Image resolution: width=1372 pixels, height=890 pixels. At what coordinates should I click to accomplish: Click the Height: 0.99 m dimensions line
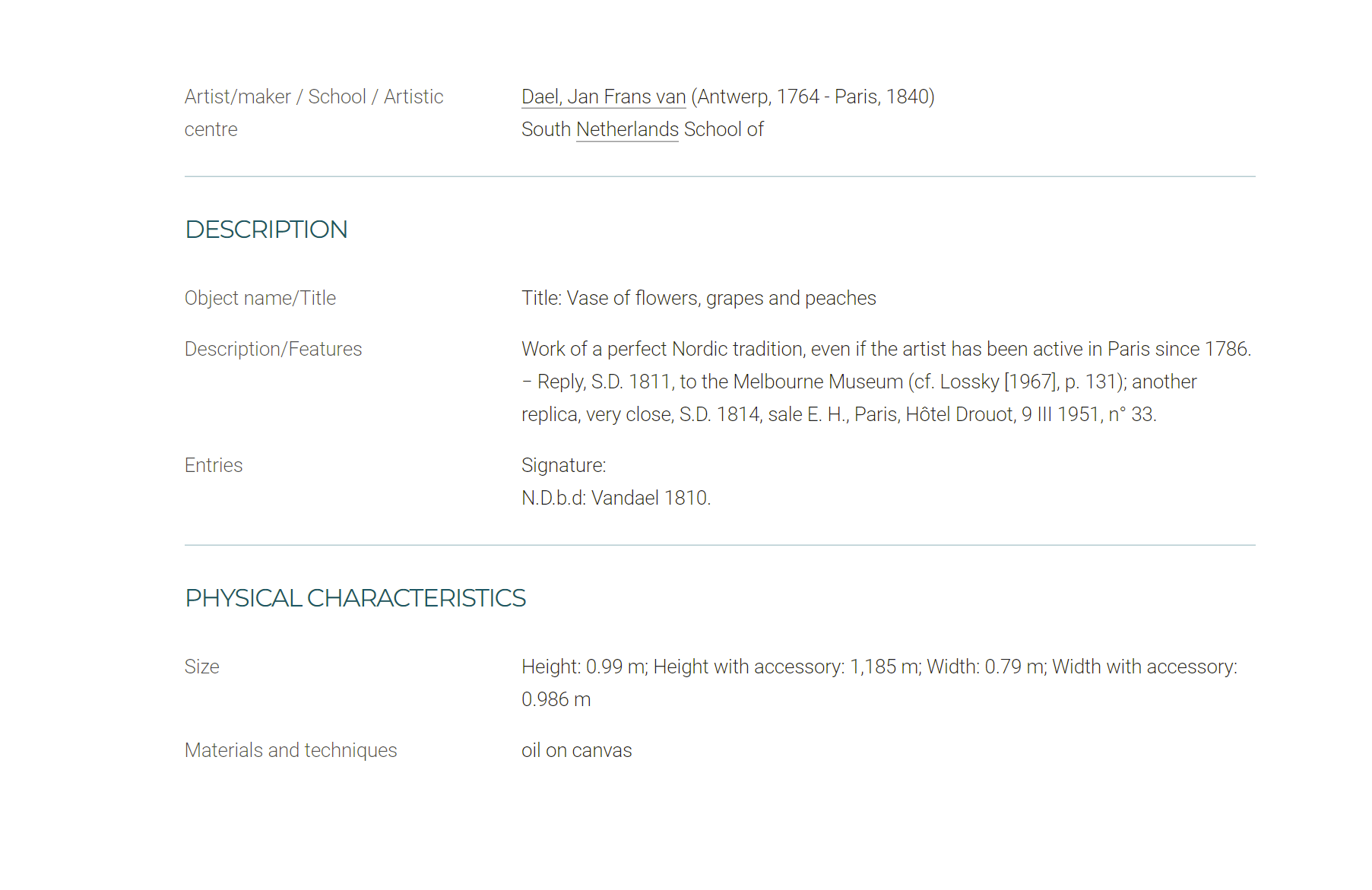click(x=879, y=667)
